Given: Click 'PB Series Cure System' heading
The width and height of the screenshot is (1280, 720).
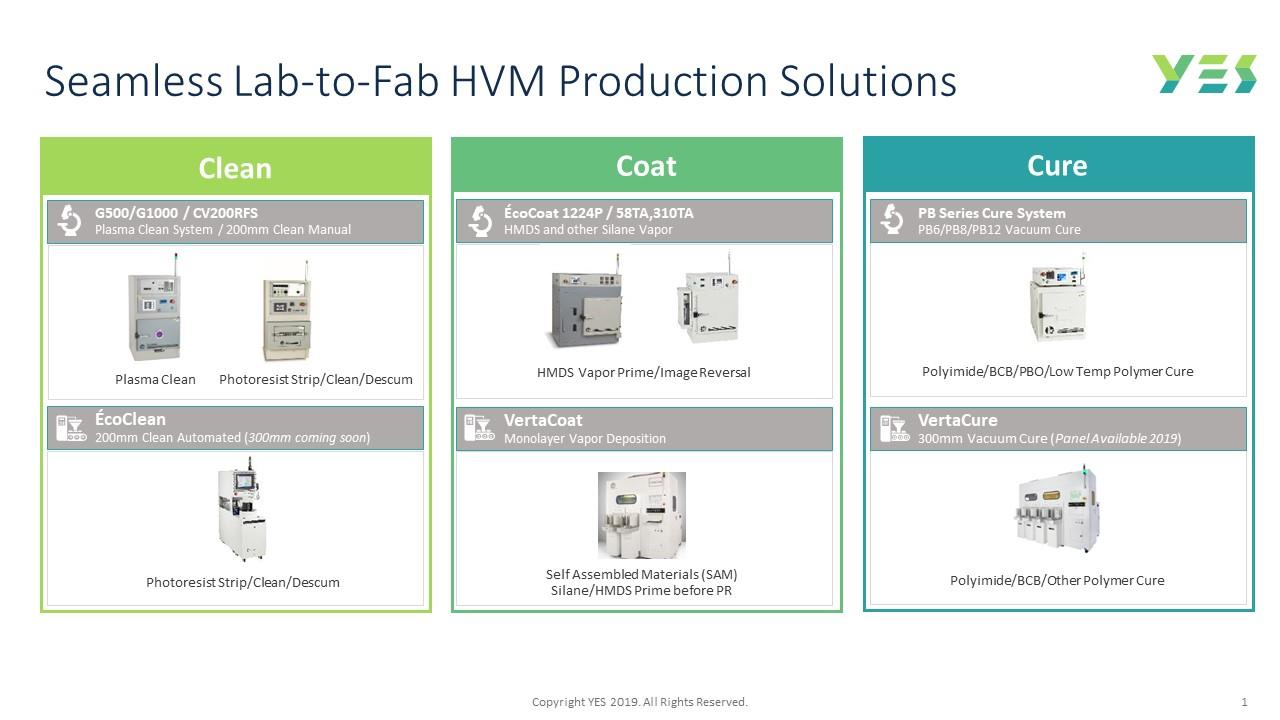Looking at the screenshot, I should pos(992,213).
